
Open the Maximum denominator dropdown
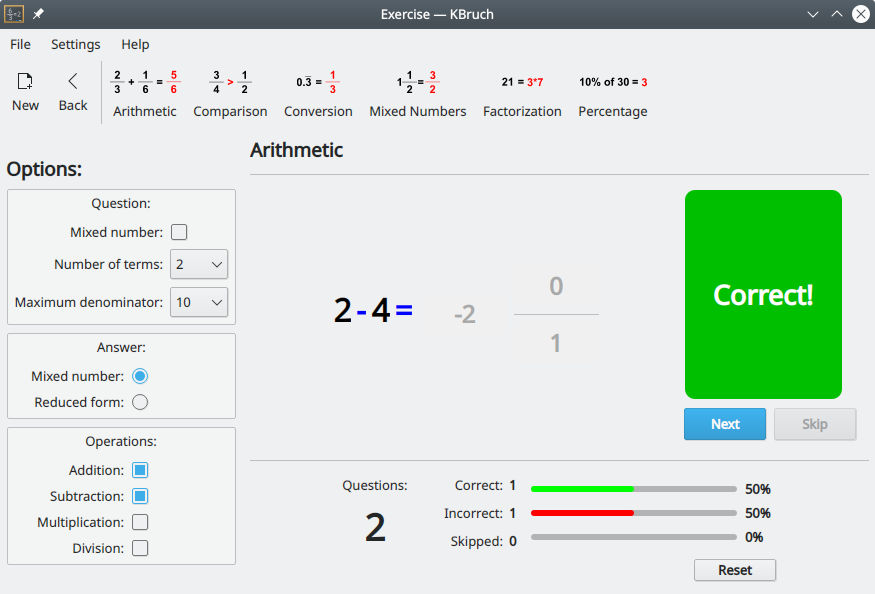point(199,302)
